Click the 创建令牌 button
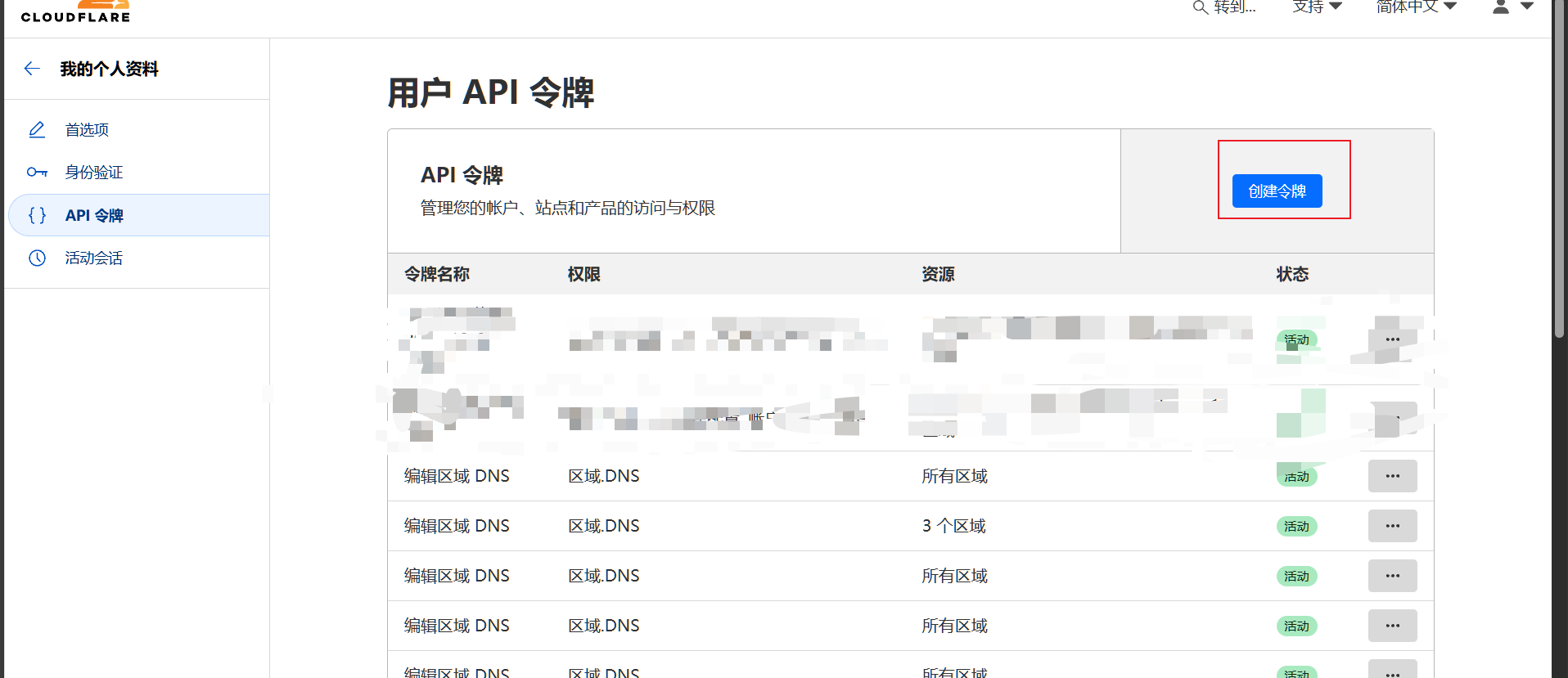The height and width of the screenshot is (678, 1568). [x=1277, y=191]
